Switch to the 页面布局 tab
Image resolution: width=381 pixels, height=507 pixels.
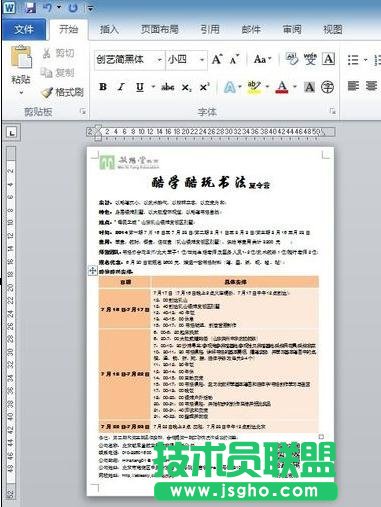click(x=160, y=30)
